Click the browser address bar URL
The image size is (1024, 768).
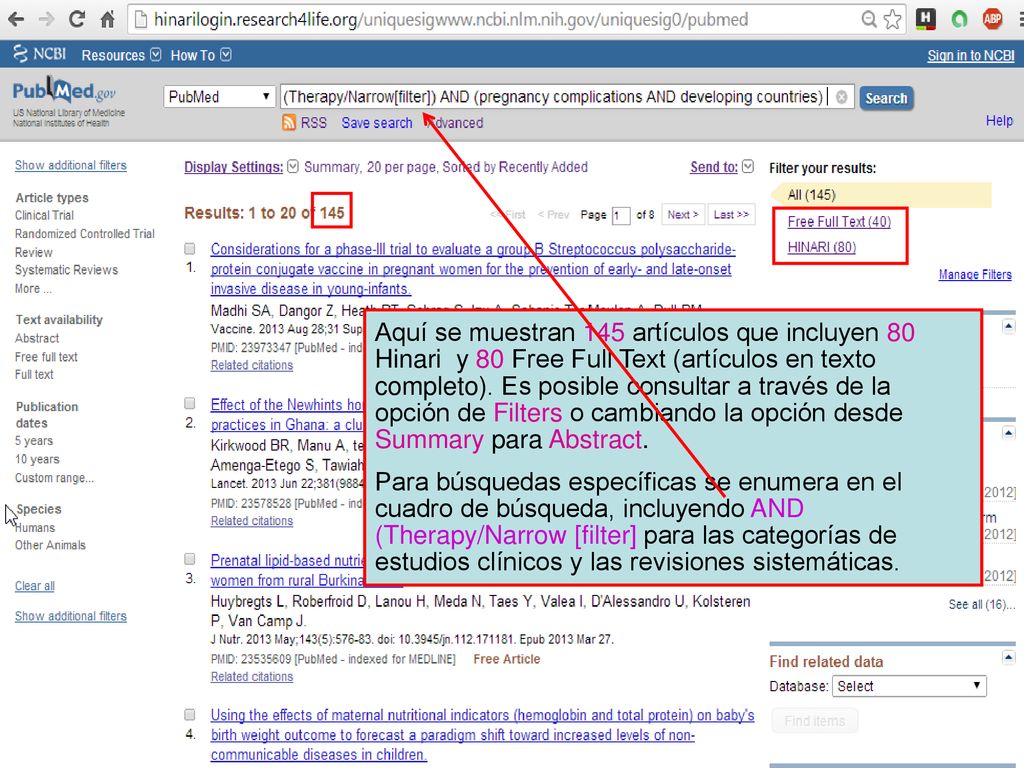[x=451, y=20]
